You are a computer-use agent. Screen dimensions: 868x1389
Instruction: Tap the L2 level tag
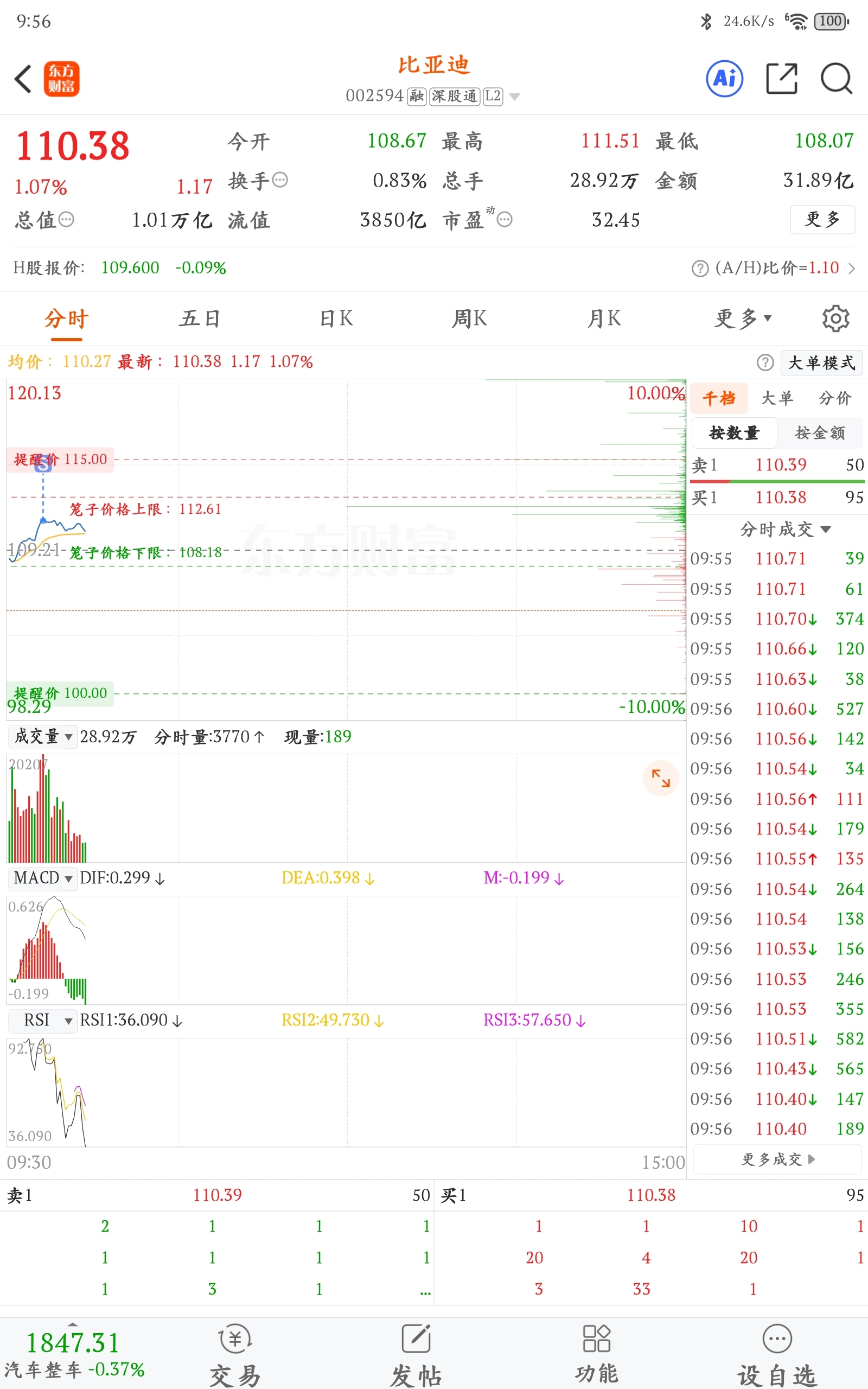click(493, 96)
